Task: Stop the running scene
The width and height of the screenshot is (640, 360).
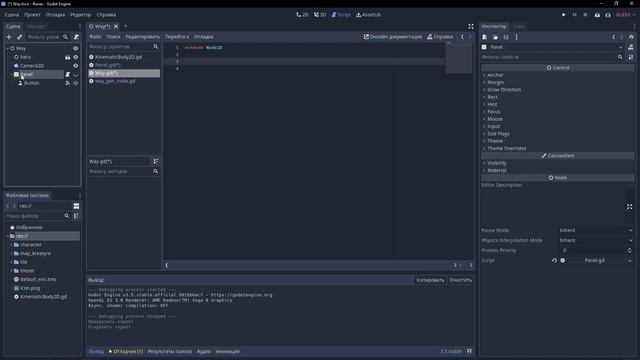Action: pos(585,15)
